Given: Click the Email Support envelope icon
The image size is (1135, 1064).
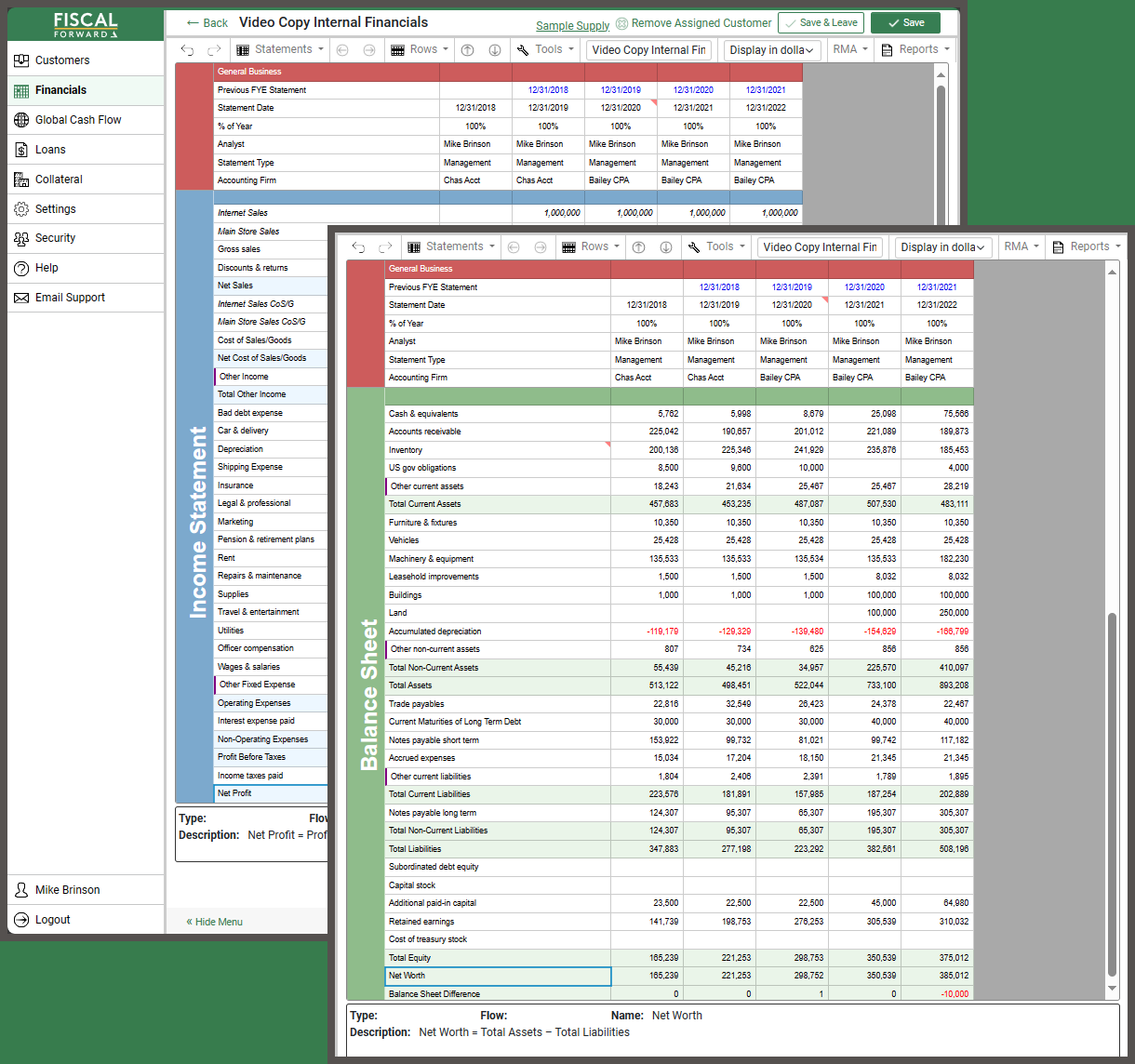Looking at the screenshot, I should tap(21, 297).
